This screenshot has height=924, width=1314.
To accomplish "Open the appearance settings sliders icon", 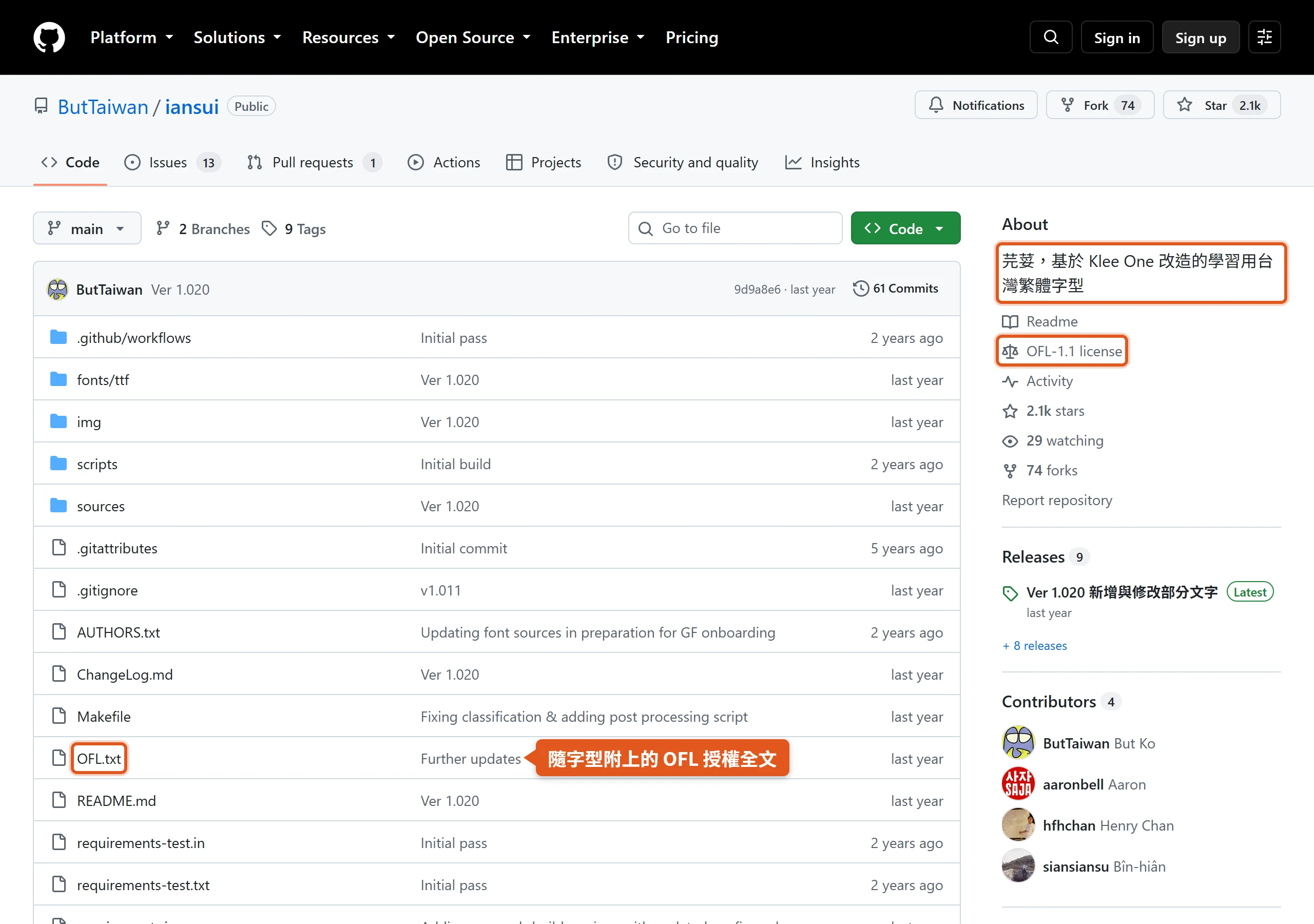I will pos(1264,37).
